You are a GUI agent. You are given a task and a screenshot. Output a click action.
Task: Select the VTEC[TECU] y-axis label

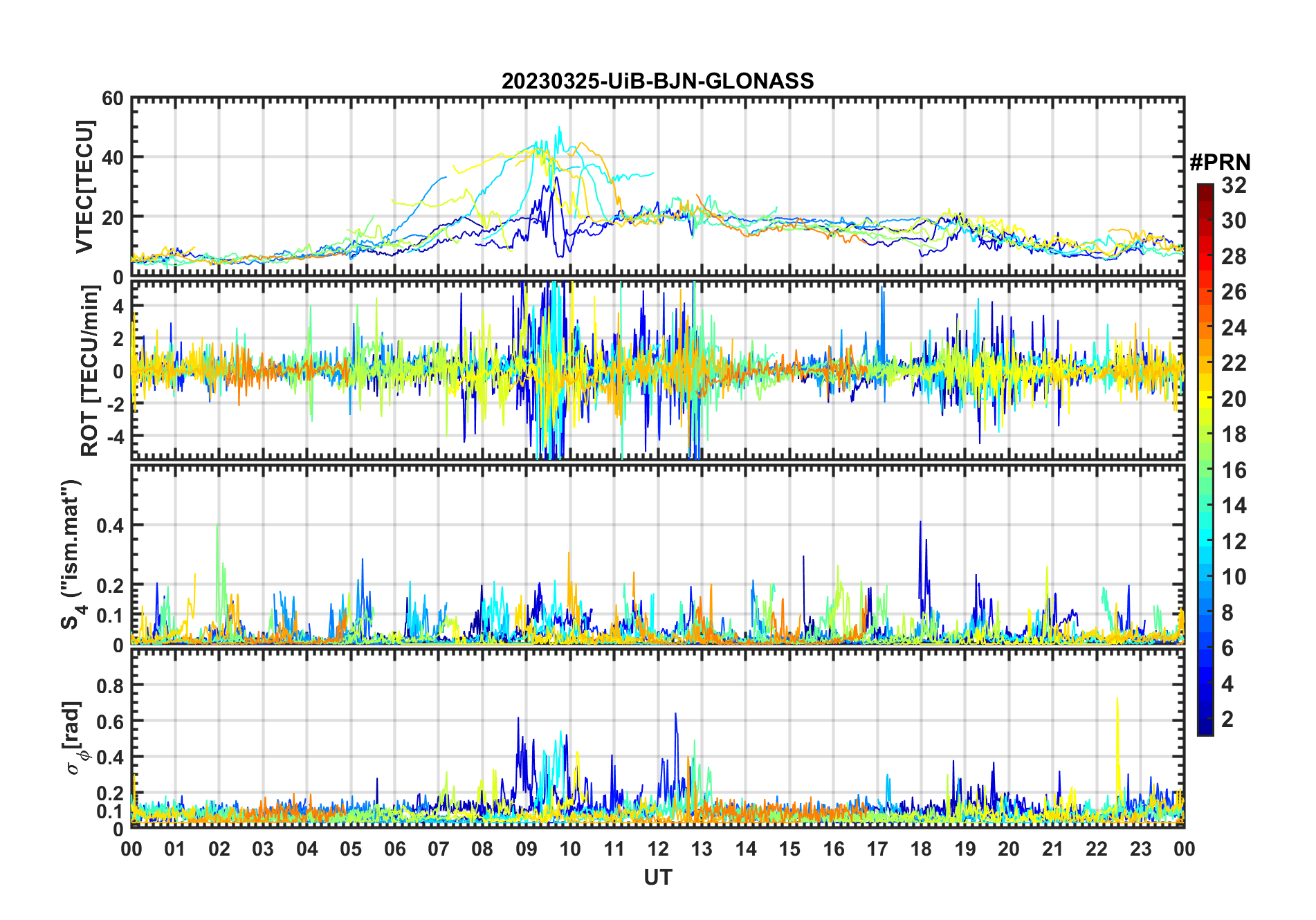coord(84,187)
